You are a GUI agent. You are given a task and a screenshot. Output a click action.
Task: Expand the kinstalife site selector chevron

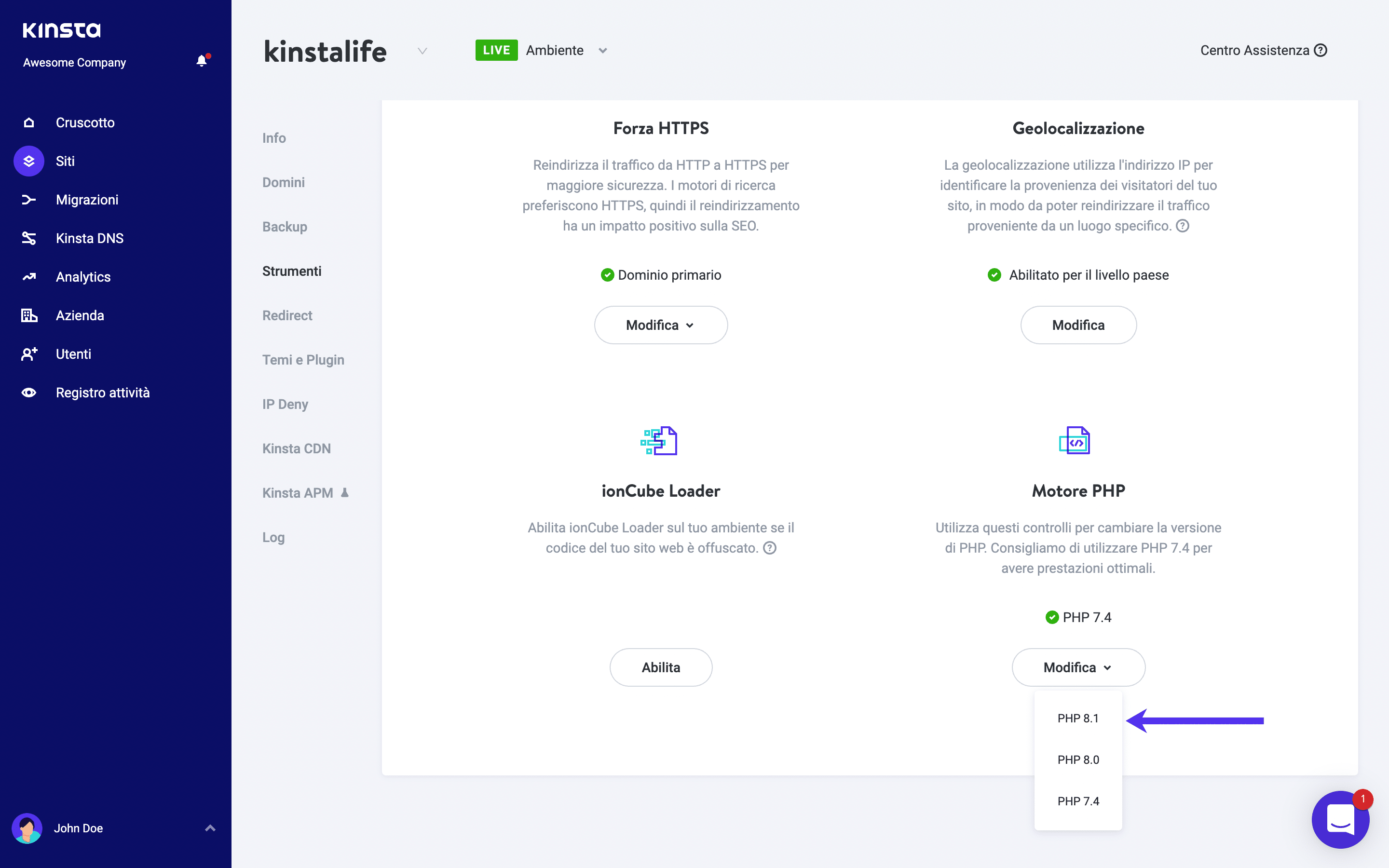[422, 51]
